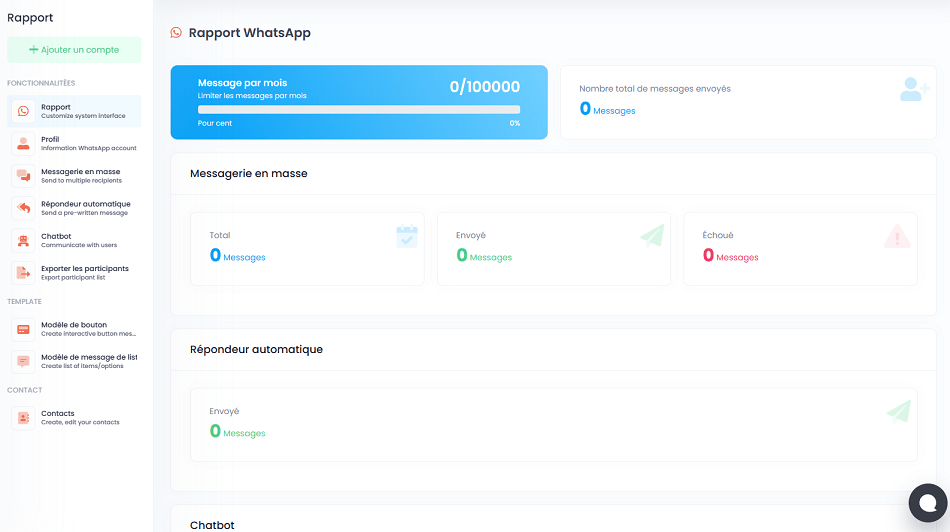Click the monthly message progress bar
The image size is (950, 532).
pos(359,110)
